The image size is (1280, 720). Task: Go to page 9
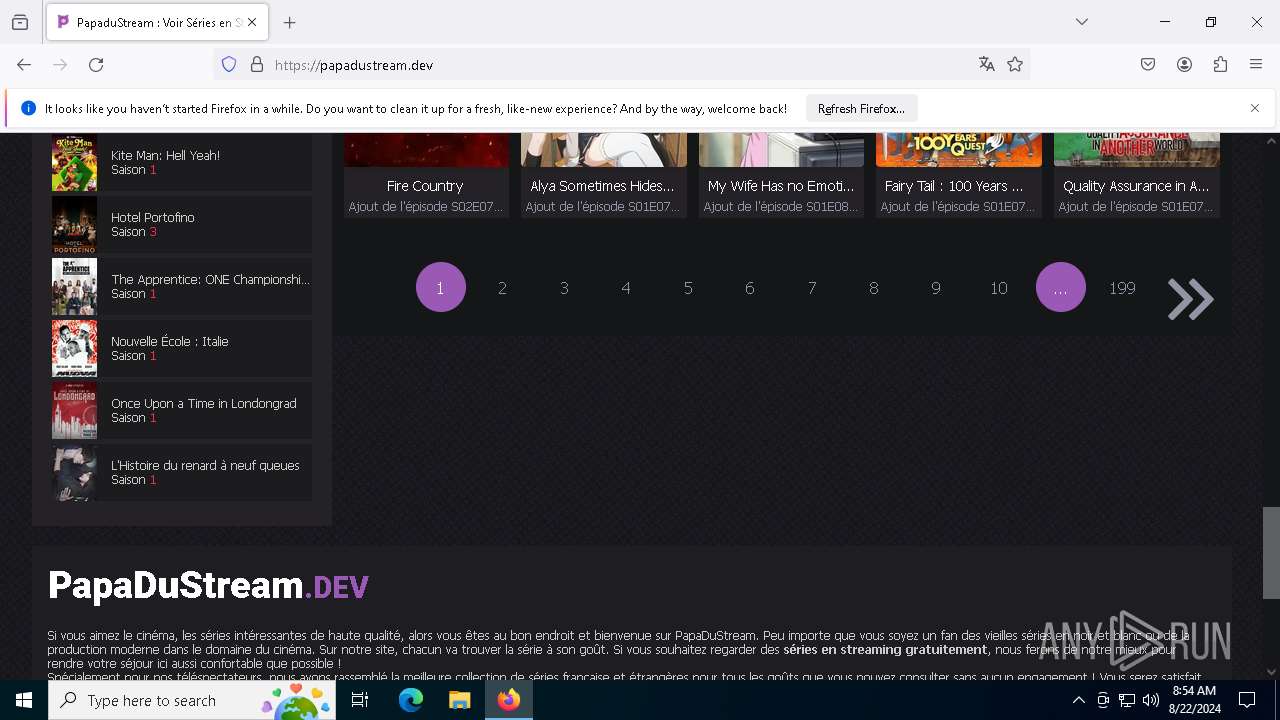936,288
